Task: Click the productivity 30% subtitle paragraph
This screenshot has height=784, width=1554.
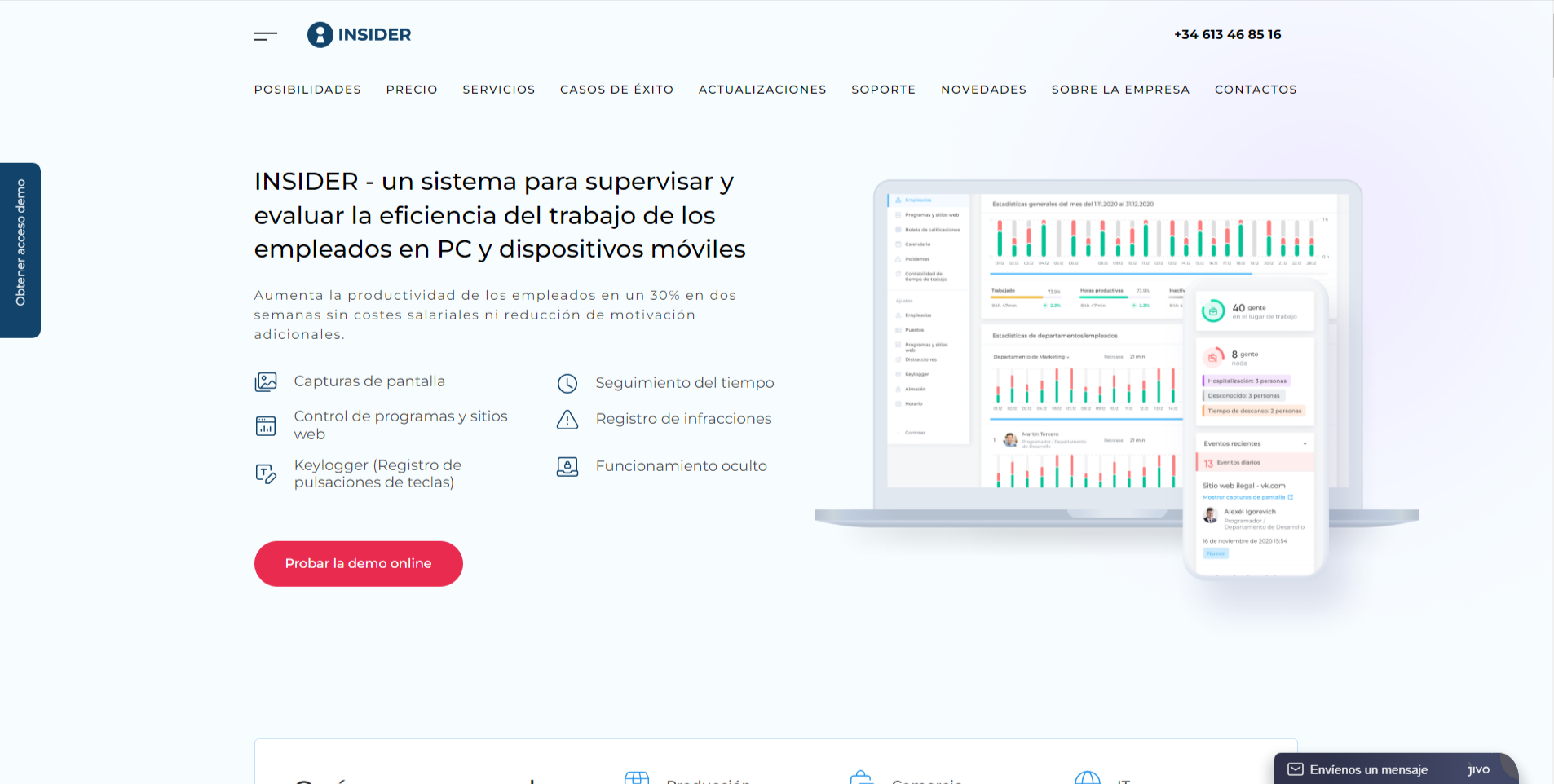Action: (x=495, y=315)
